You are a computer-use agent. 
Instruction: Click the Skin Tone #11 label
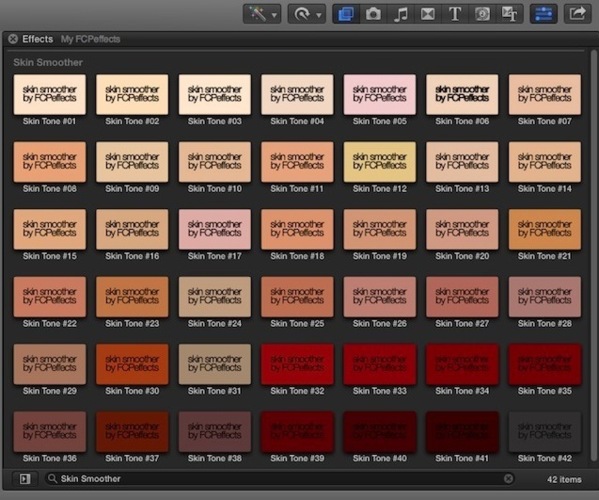tap(297, 189)
